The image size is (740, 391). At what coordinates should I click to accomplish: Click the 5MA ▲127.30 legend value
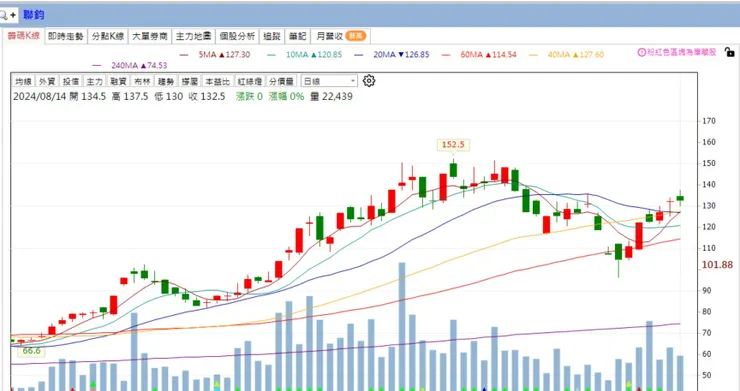pyautogui.click(x=224, y=55)
